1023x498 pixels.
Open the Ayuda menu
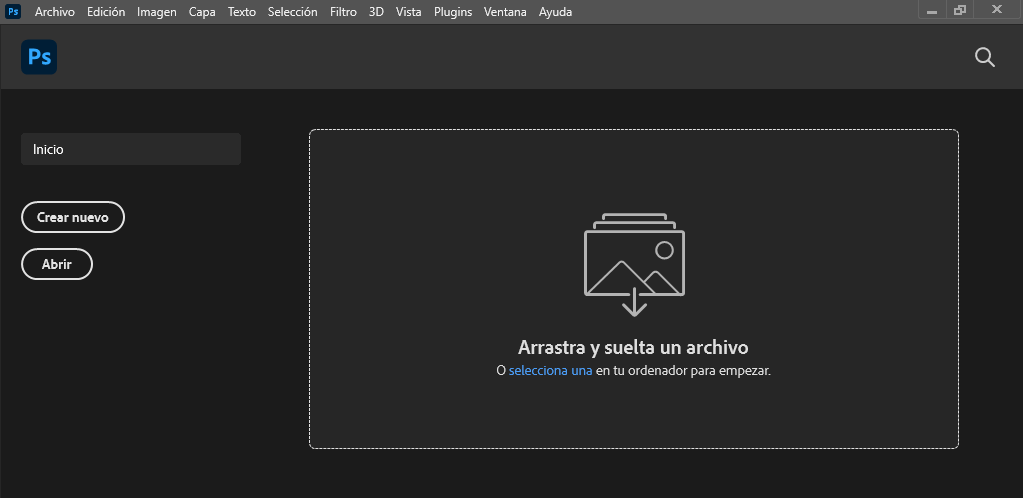click(x=555, y=12)
